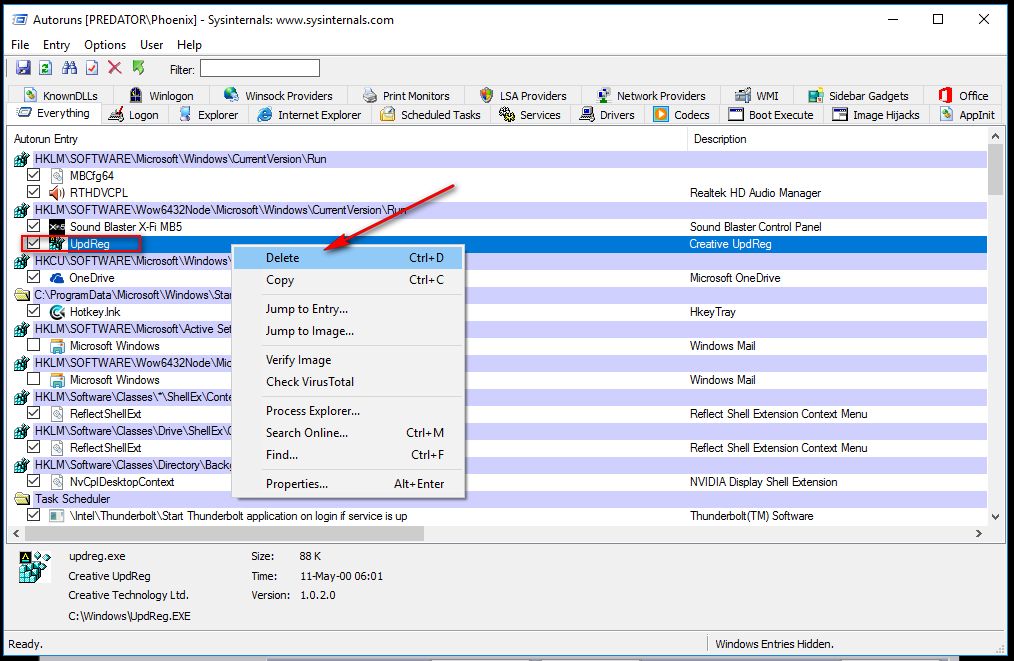1014x661 pixels.
Task: Switch to the Boot Execute tab
Action: click(771, 114)
